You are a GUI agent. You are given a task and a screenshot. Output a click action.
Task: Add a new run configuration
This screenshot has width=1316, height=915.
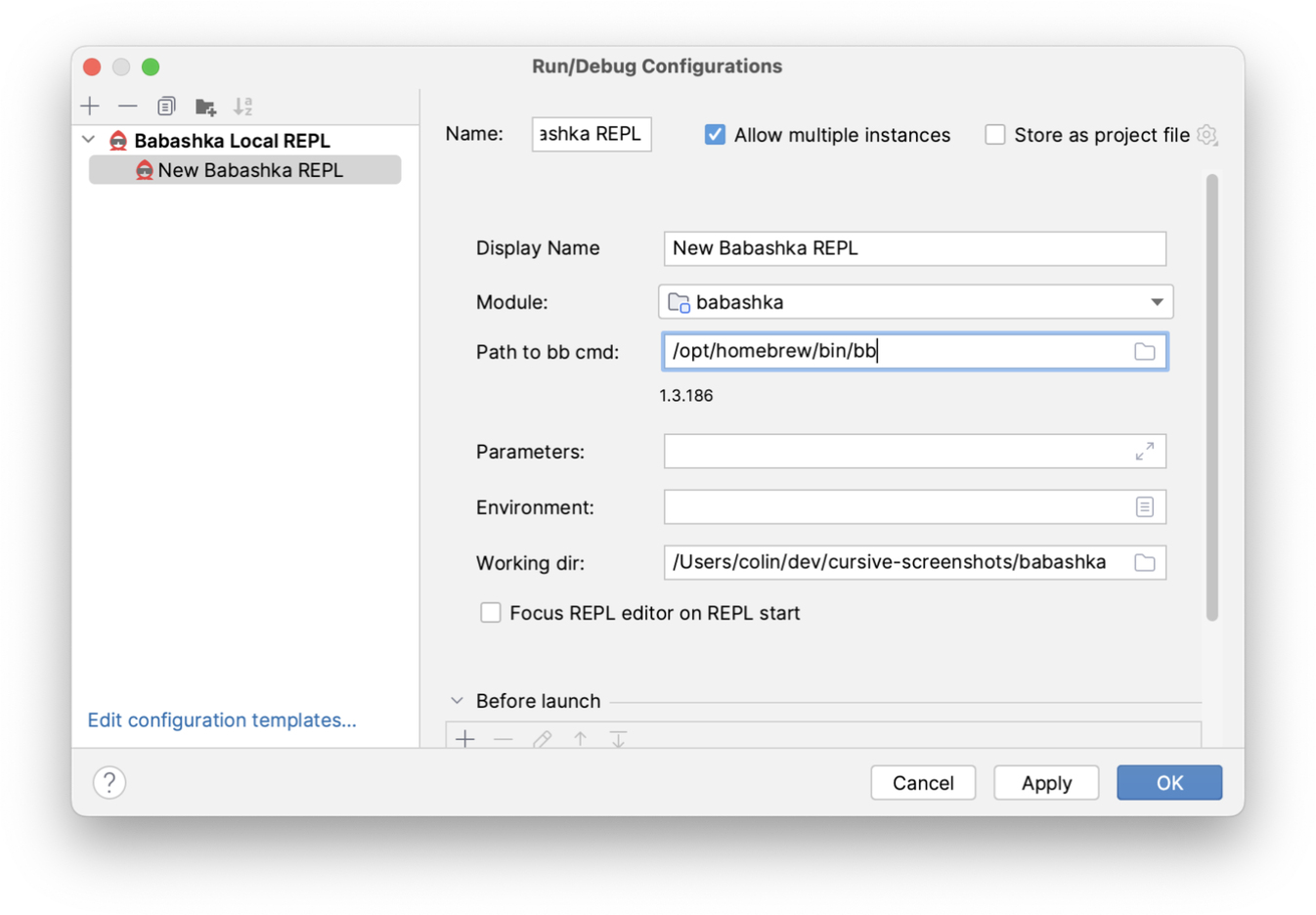[x=91, y=106]
